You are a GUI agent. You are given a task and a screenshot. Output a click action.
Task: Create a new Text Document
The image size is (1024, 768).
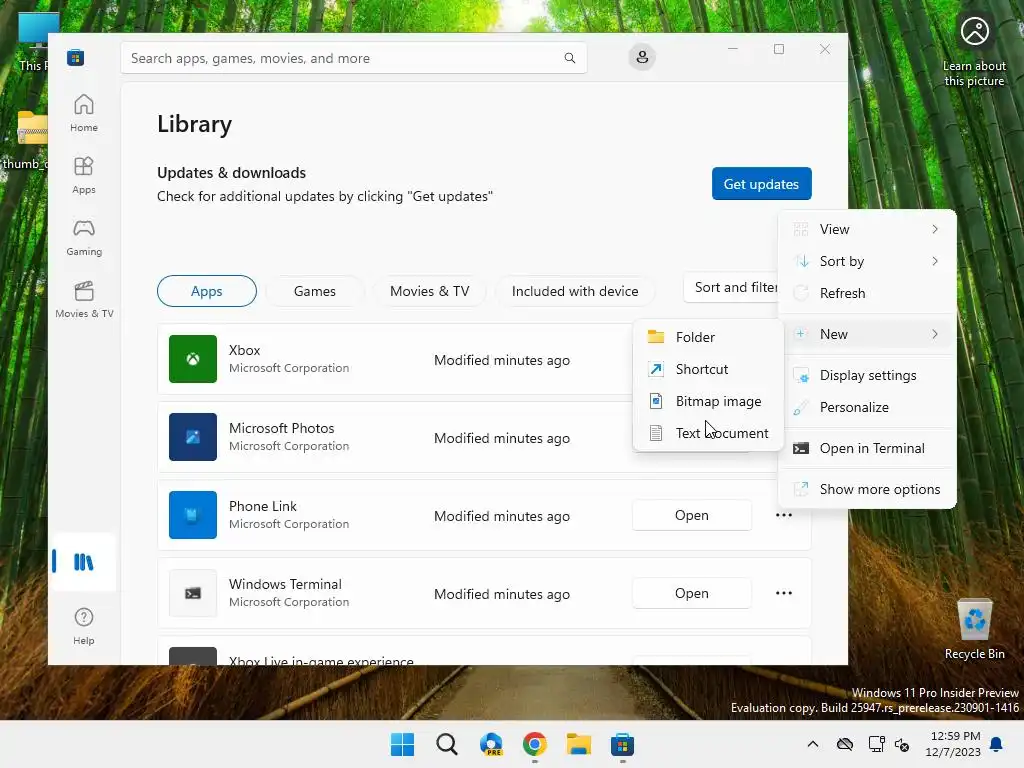click(x=708, y=433)
